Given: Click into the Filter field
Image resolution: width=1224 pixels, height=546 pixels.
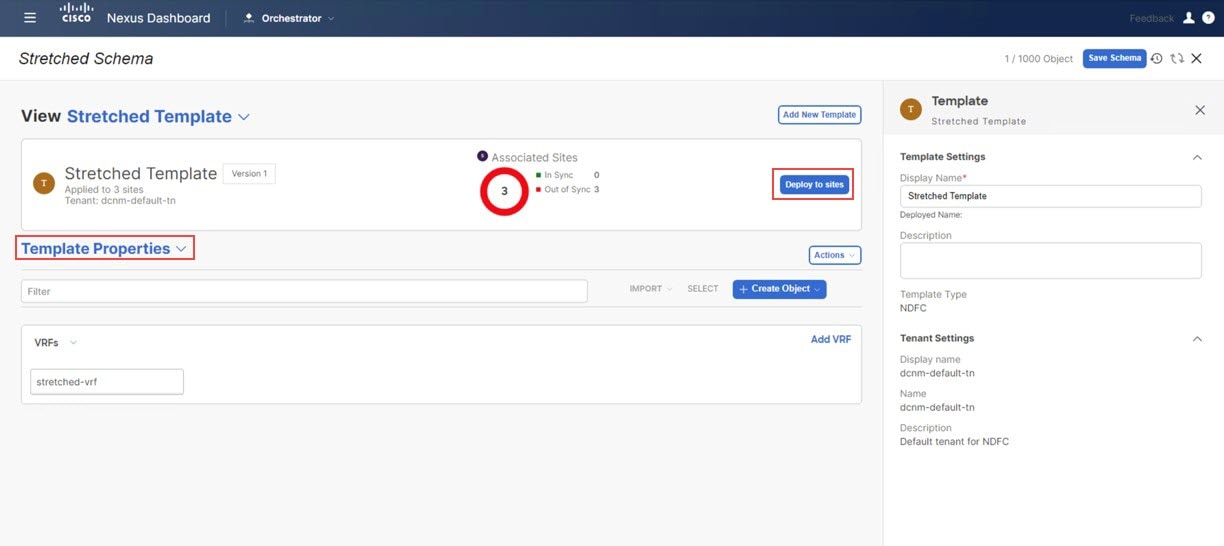Looking at the screenshot, I should [x=304, y=291].
